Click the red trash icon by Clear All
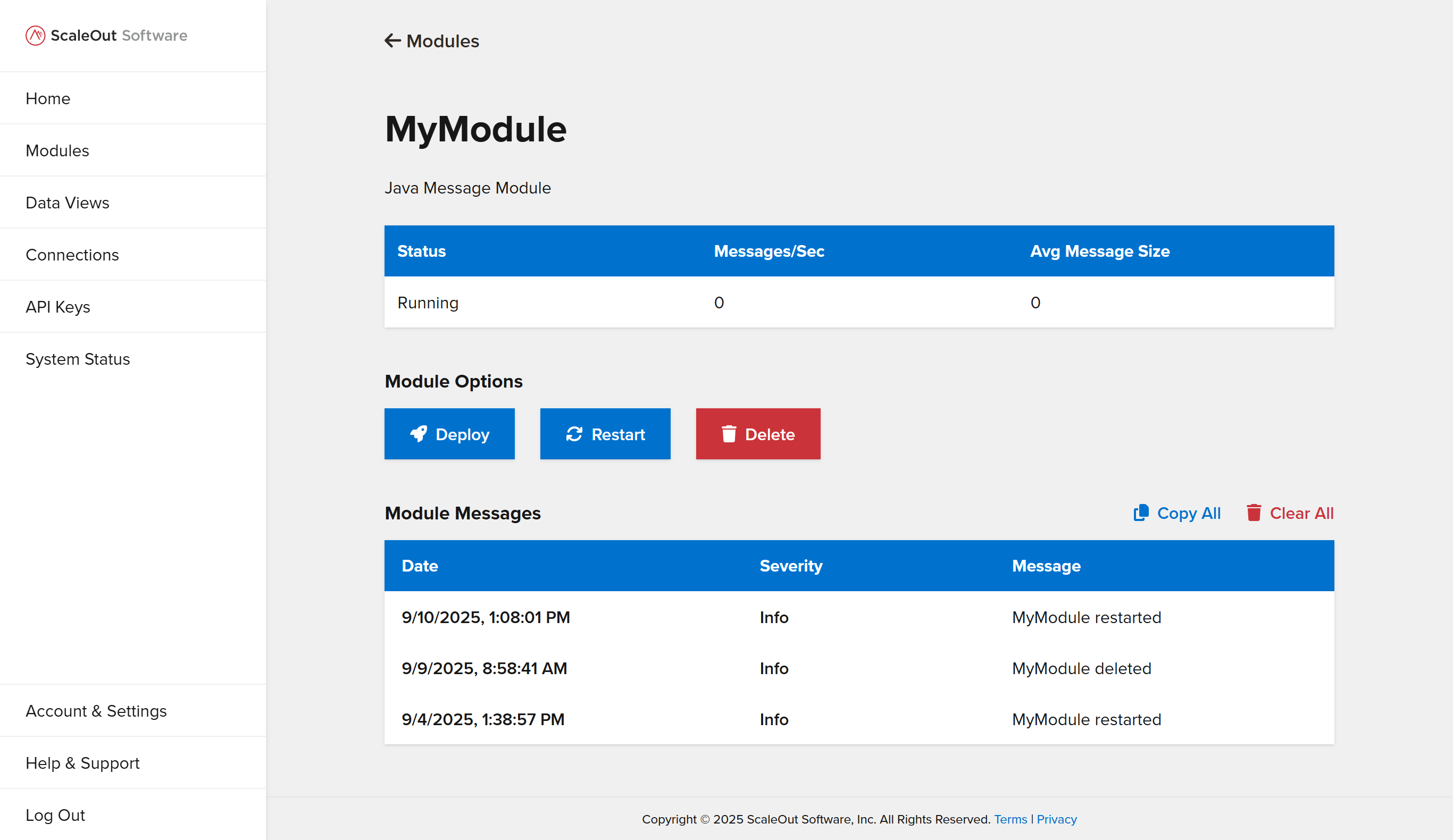The image size is (1453, 840). 1254,513
